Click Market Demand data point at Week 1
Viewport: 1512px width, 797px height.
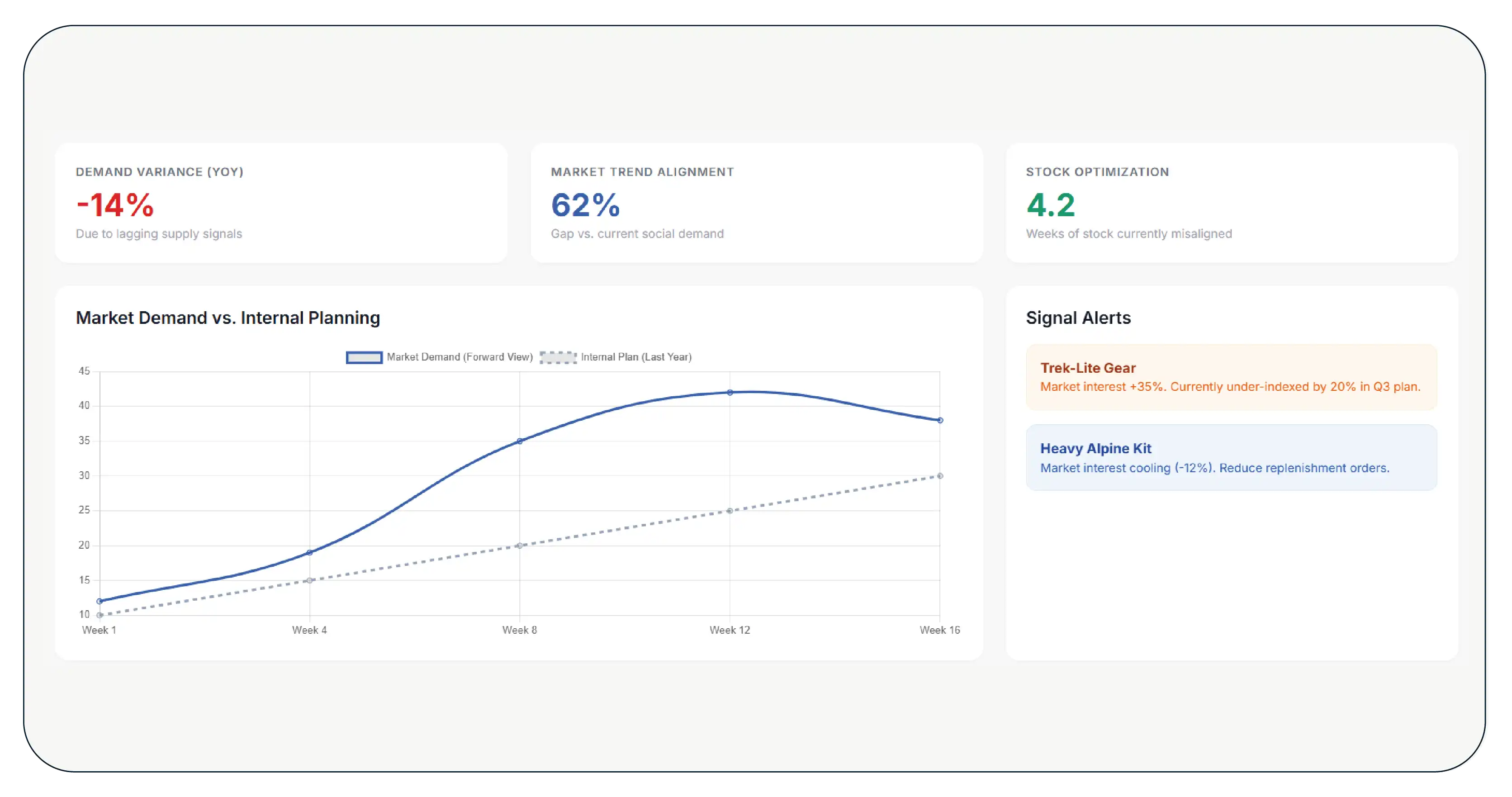100,601
